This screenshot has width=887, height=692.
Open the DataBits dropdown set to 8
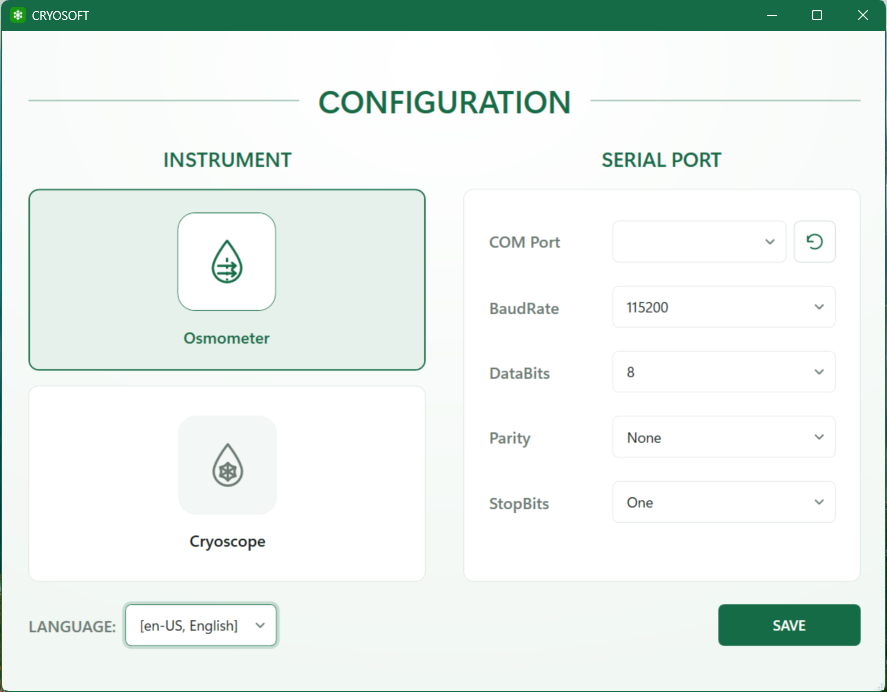(724, 372)
